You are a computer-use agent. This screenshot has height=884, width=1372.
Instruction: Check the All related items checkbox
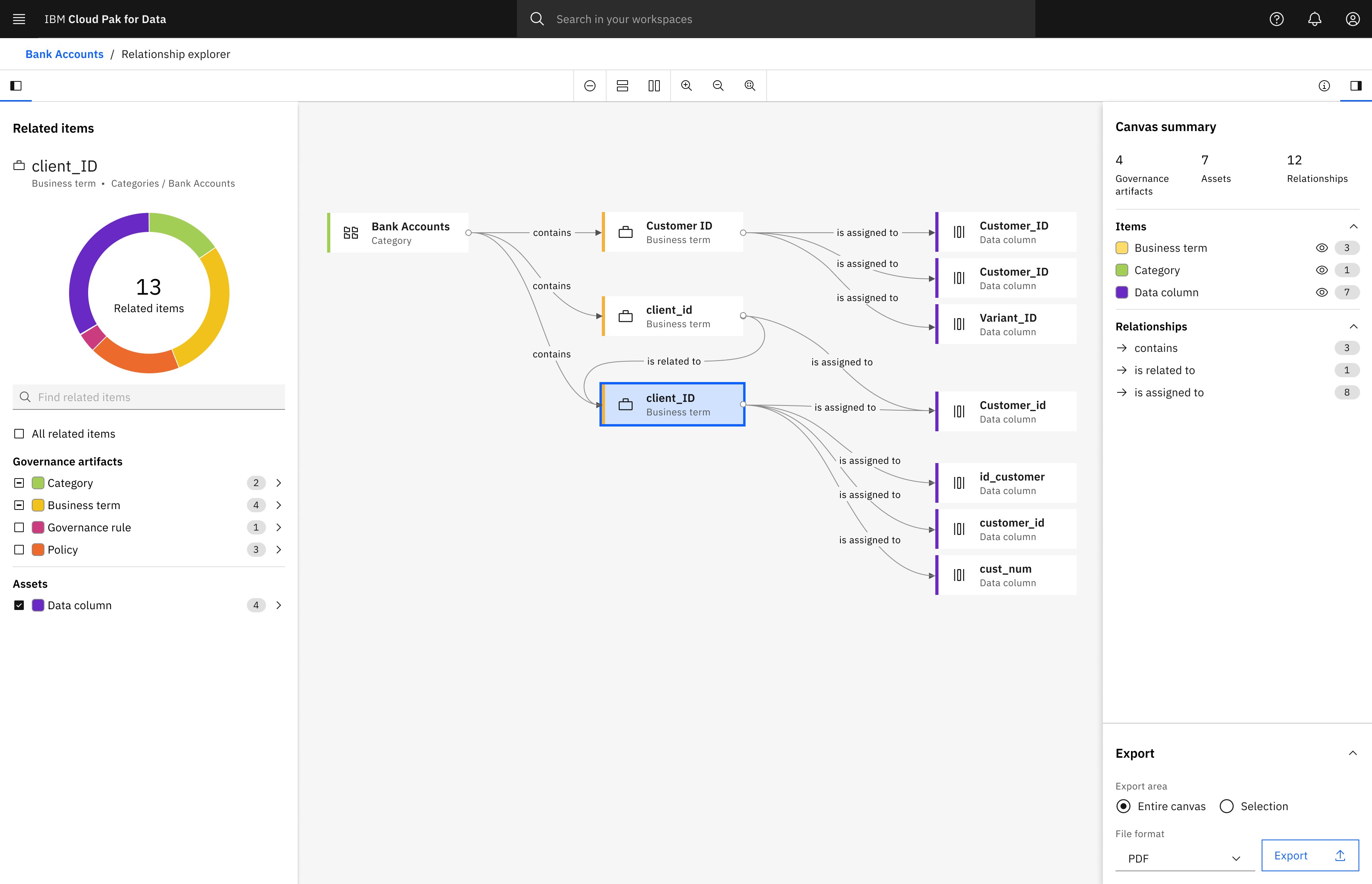[19, 434]
